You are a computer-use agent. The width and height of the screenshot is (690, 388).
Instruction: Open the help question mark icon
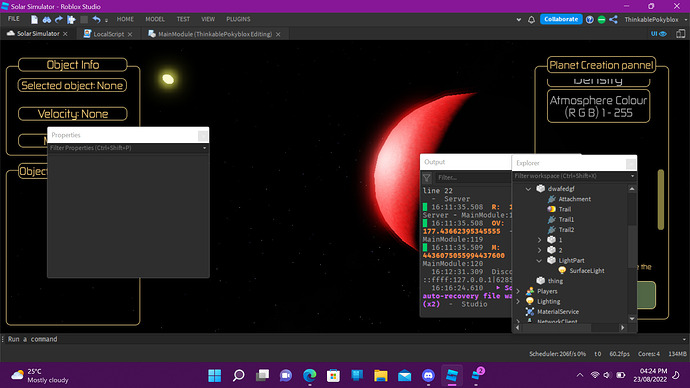tap(590, 19)
